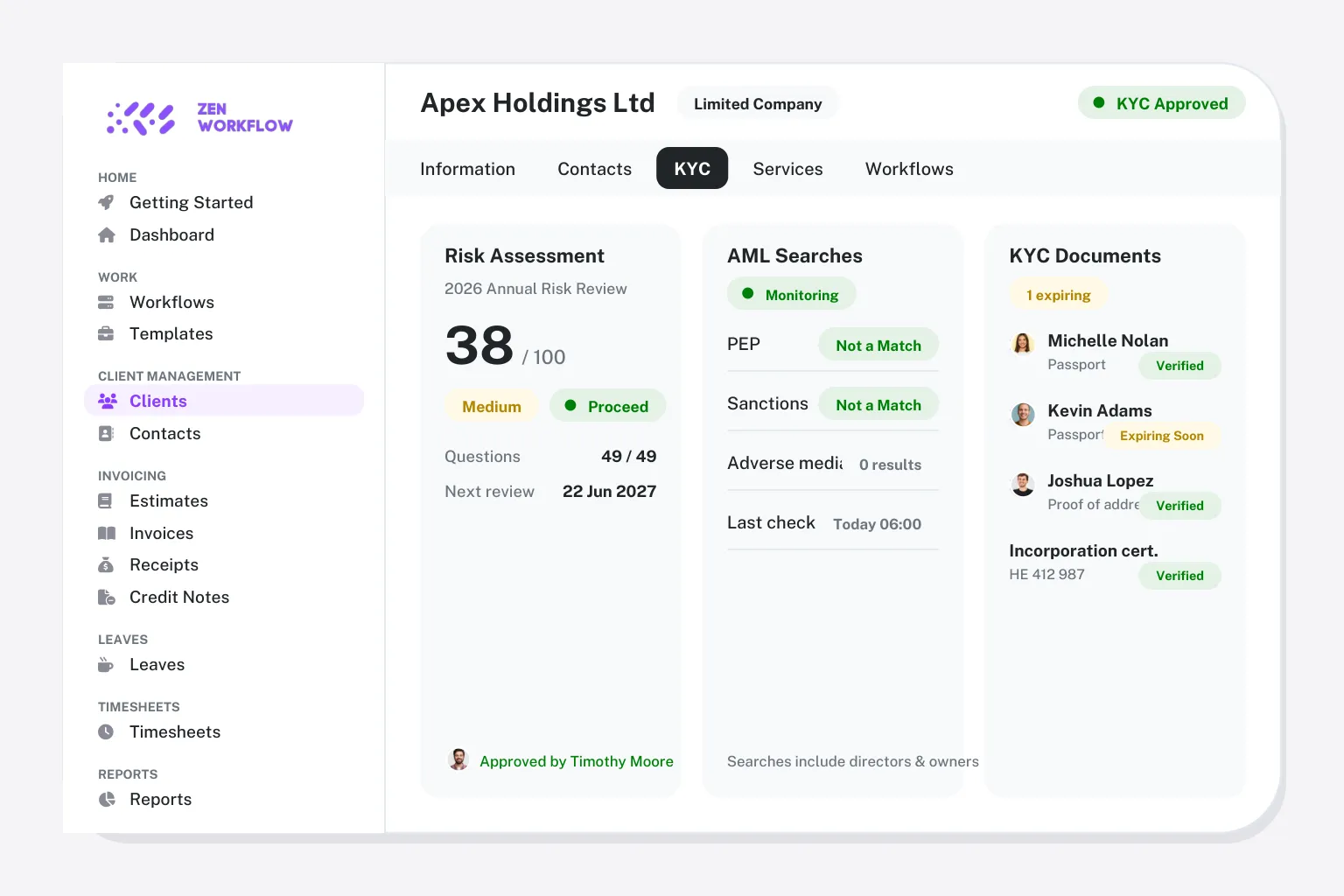Click the clock icon beside Timesheets
Viewport: 1344px width, 896px height.
(106, 732)
